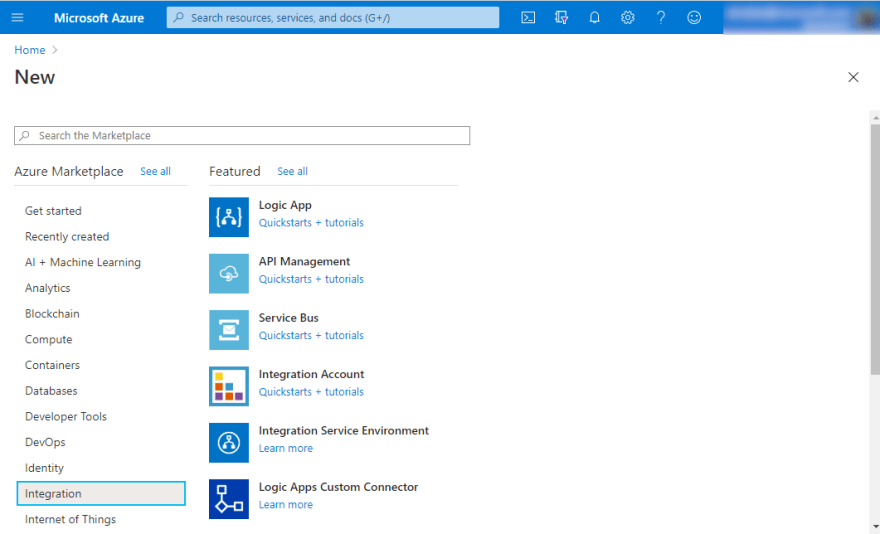The height and width of the screenshot is (534, 880).
Task: Click the API Management icon
Action: tap(229, 273)
